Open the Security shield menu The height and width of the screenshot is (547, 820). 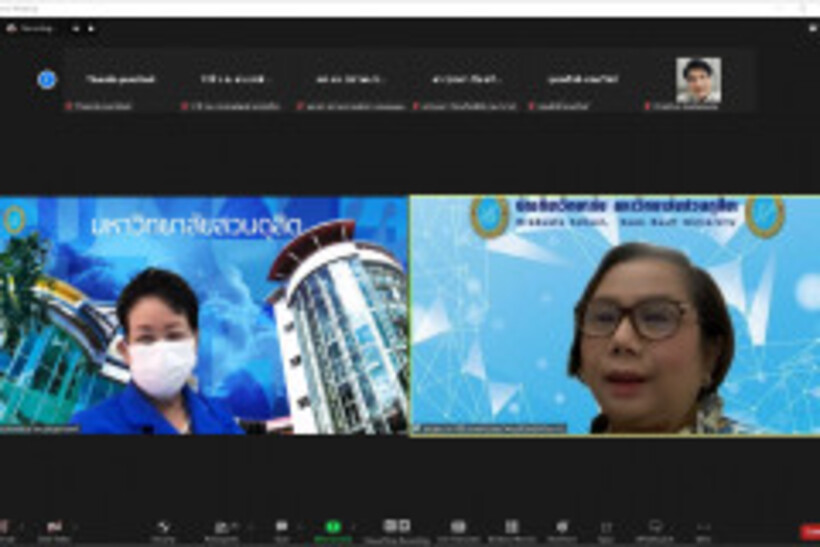tap(163, 530)
